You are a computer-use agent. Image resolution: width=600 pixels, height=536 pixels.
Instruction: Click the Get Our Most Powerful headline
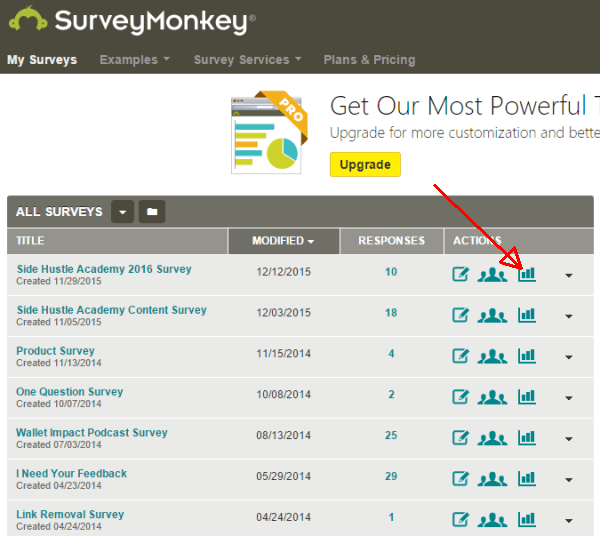465,106
